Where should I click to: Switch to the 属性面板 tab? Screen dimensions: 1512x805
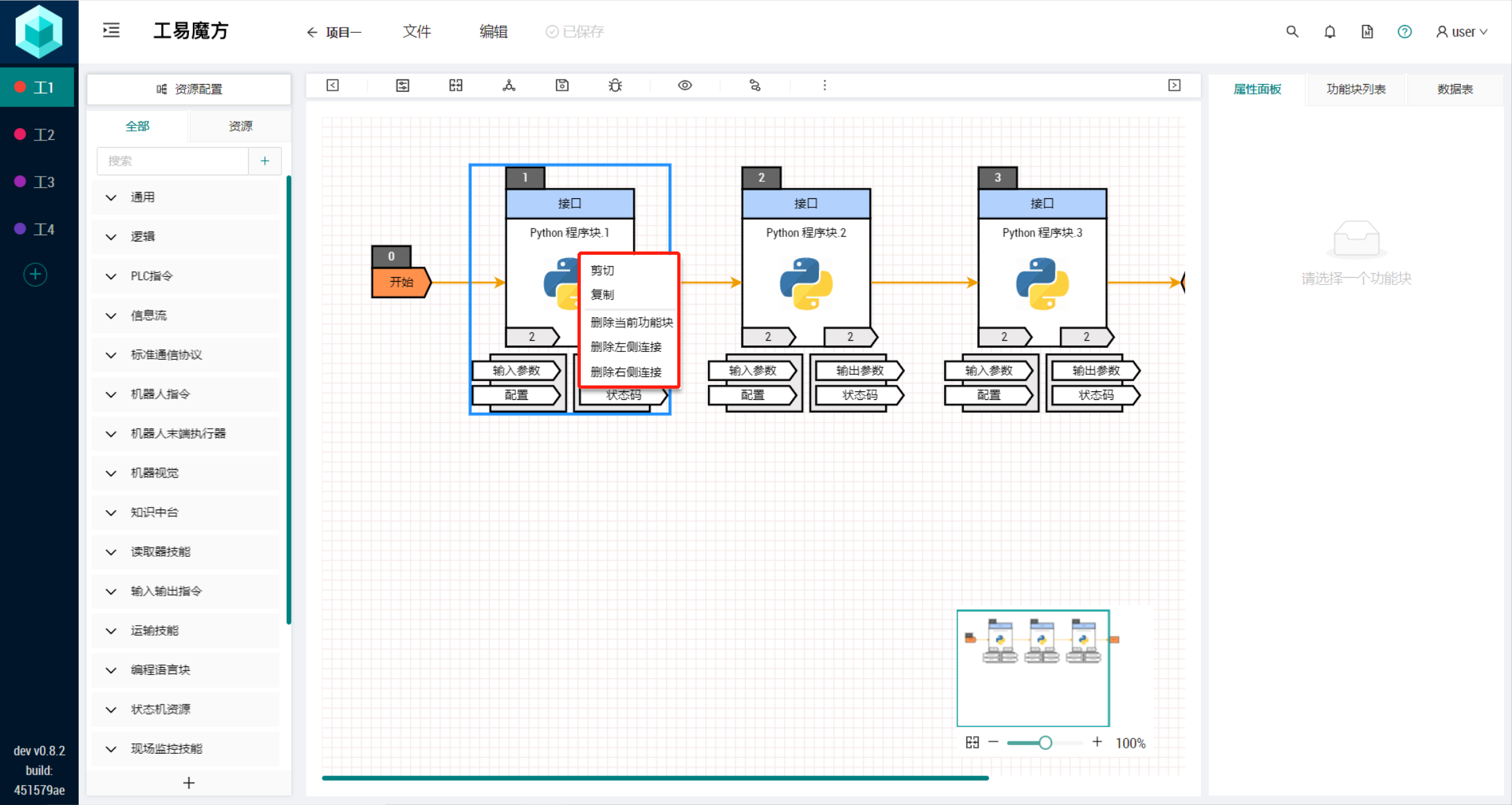1257,89
